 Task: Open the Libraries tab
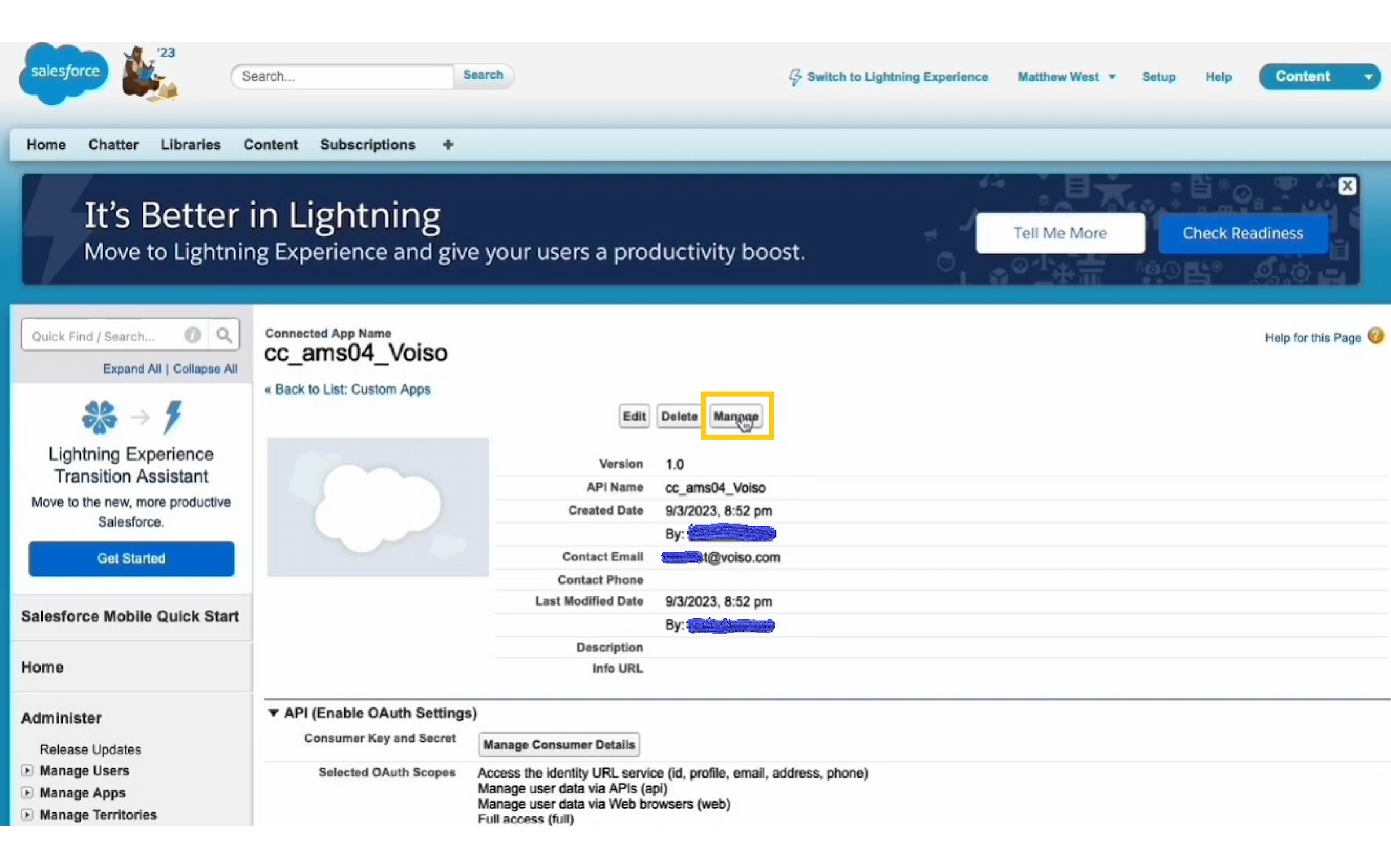point(191,145)
